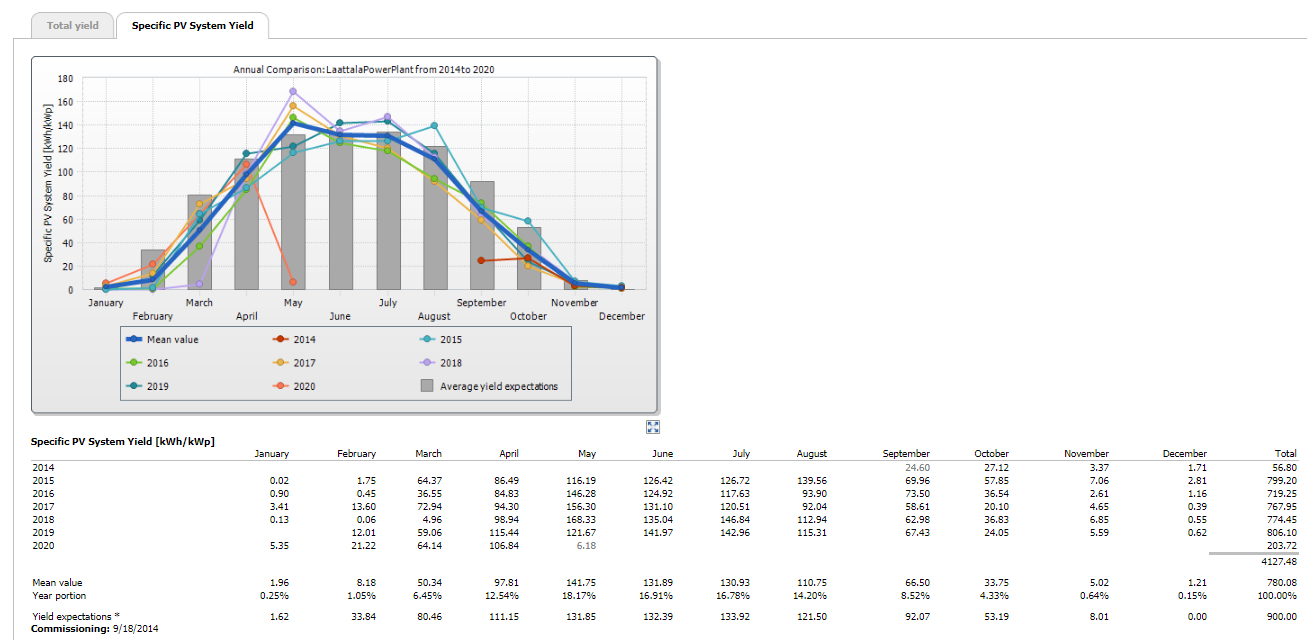Image resolution: width=1307 pixels, height=640 pixels.
Task: Click the December column header in table
Action: point(1185,454)
